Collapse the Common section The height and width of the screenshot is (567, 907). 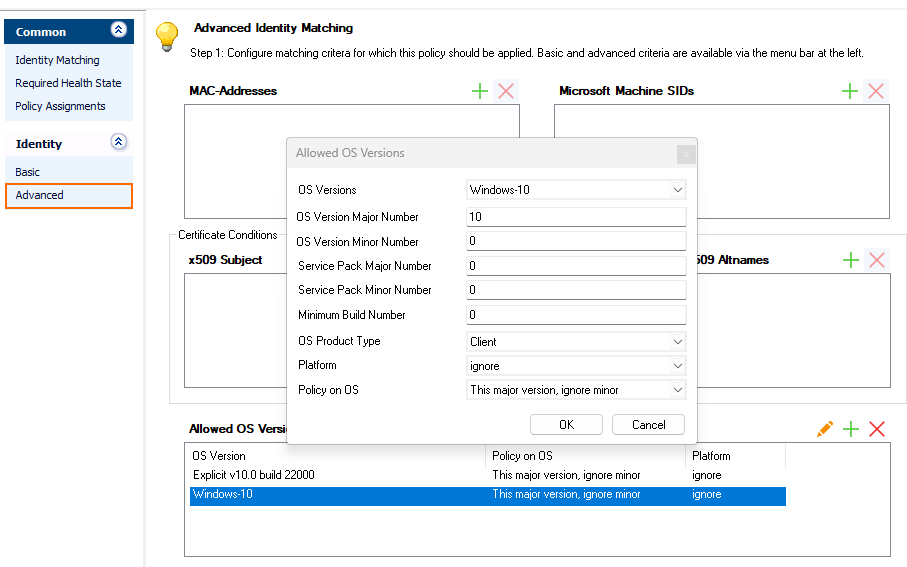[x=119, y=31]
